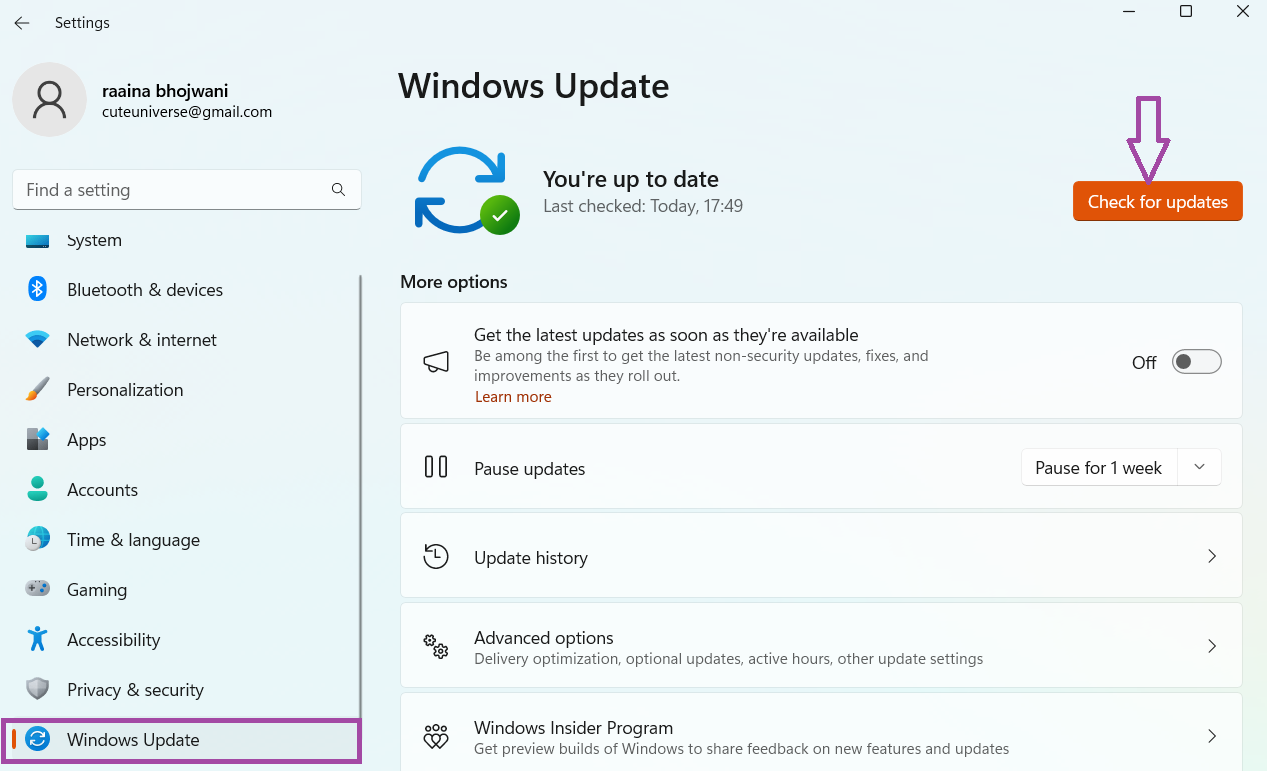Screen dimensions: 1267x771
Task: Click the Find a setting search field
Action: (186, 189)
